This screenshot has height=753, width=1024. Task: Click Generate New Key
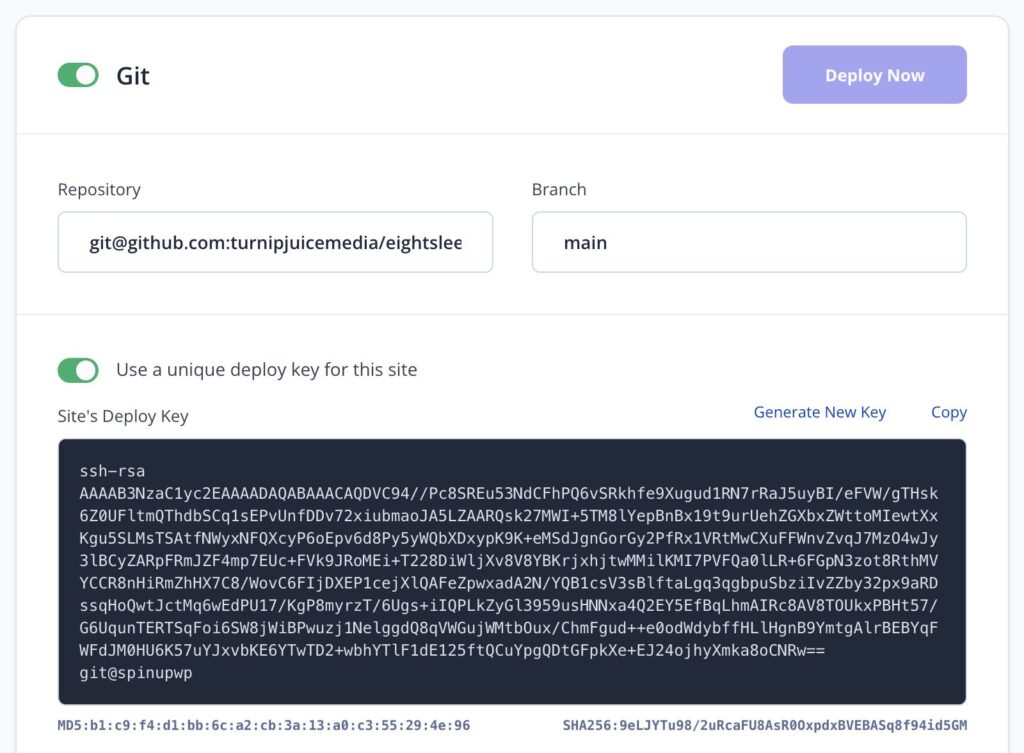819,412
